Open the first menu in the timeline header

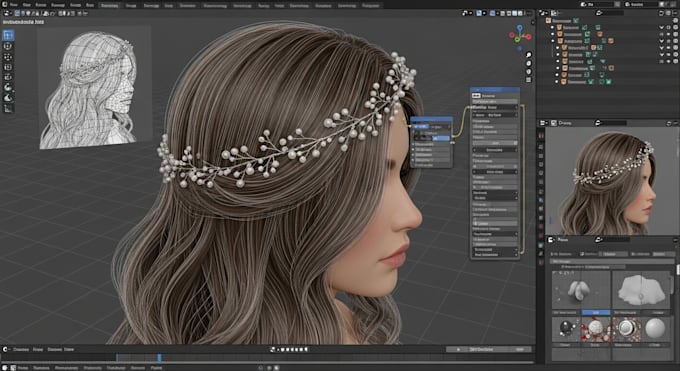click(21, 349)
